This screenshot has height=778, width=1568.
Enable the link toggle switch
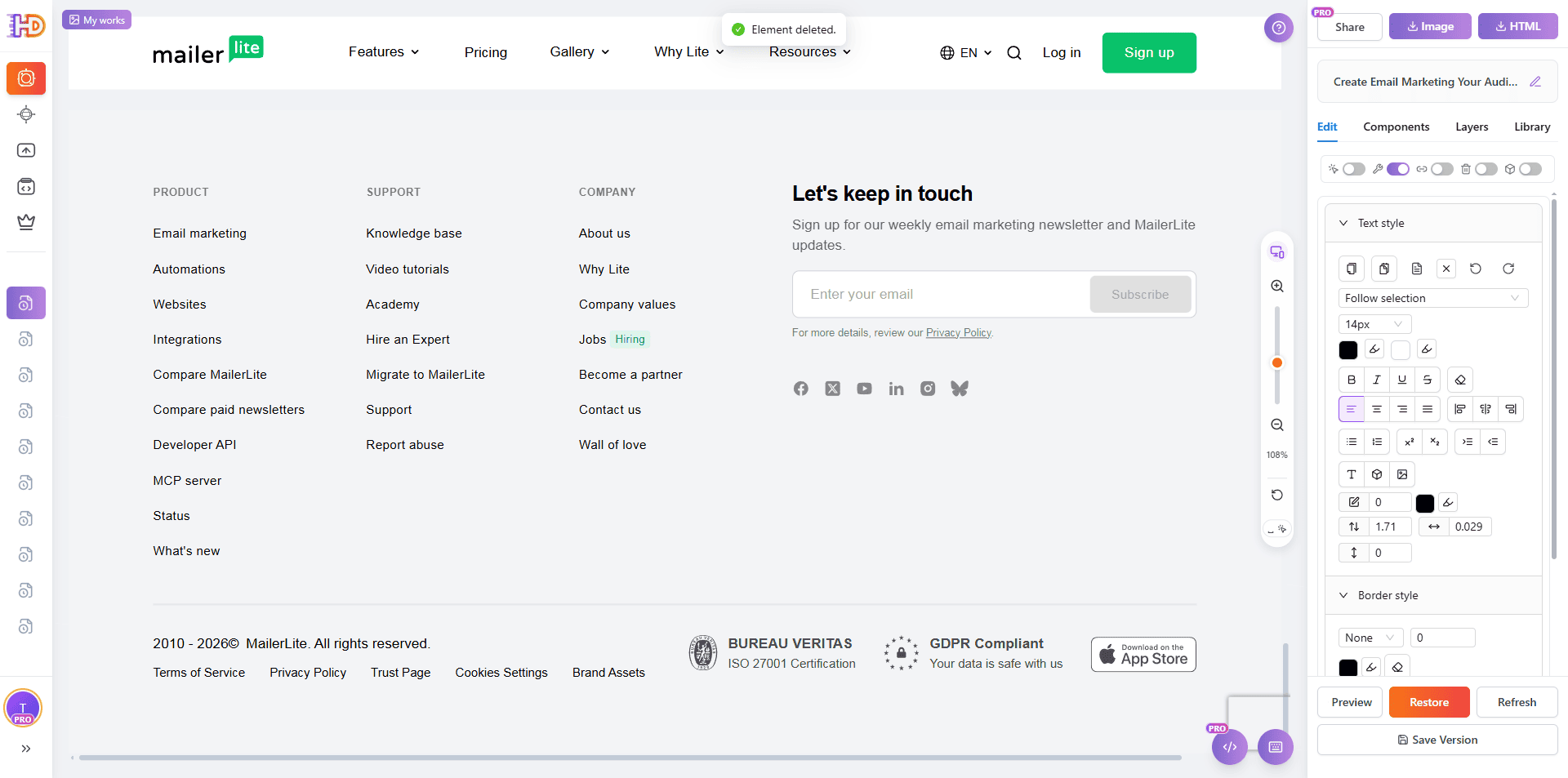1441,169
